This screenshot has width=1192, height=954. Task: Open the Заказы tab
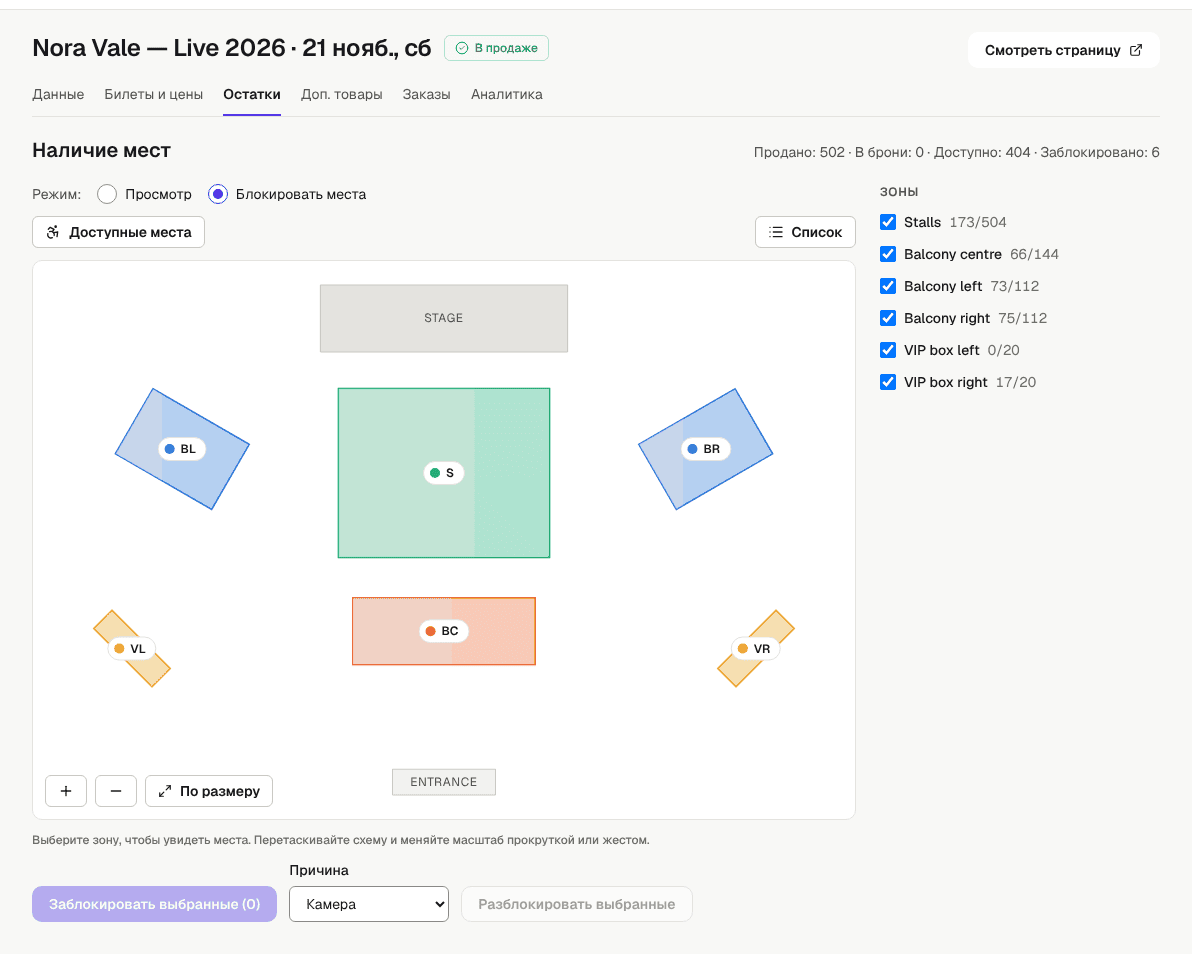tap(426, 94)
